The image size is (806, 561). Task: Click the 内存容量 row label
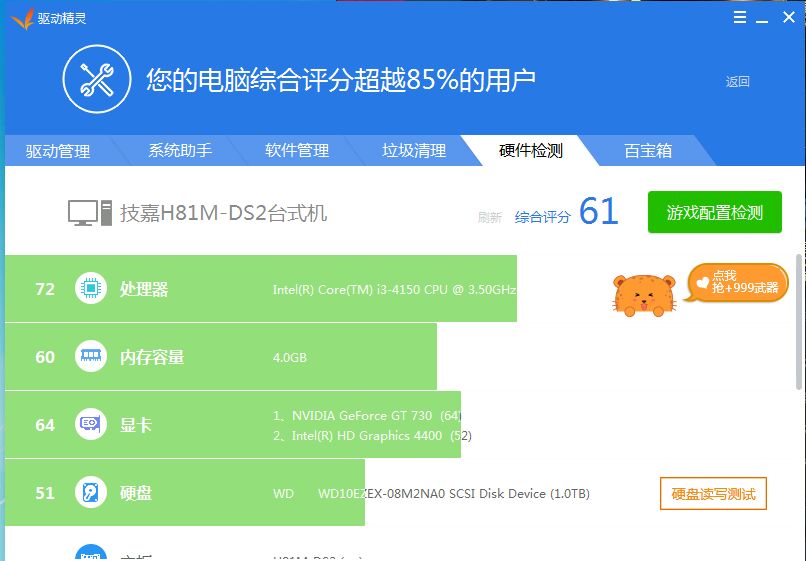pos(152,357)
